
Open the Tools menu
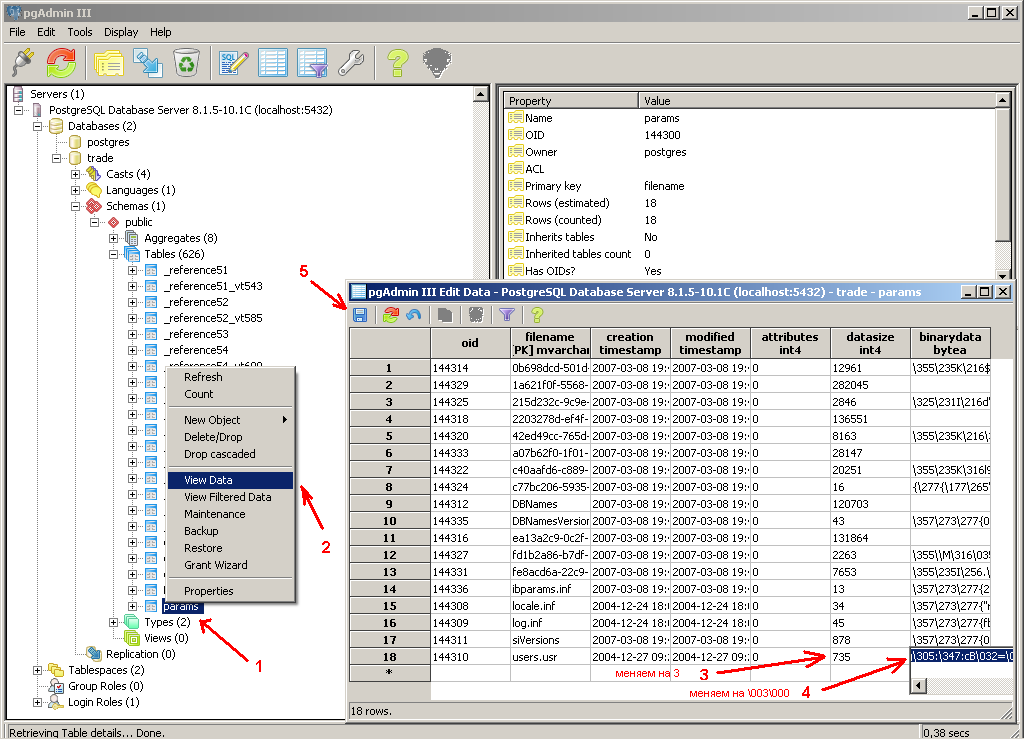[80, 32]
